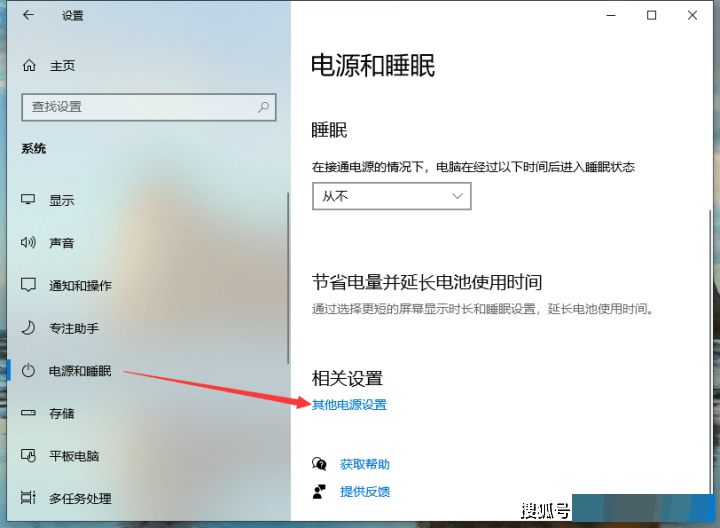The width and height of the screenshot is (720, 528).
Task: Open the 从不 sleep time dropdown
Action: (392, 197)
